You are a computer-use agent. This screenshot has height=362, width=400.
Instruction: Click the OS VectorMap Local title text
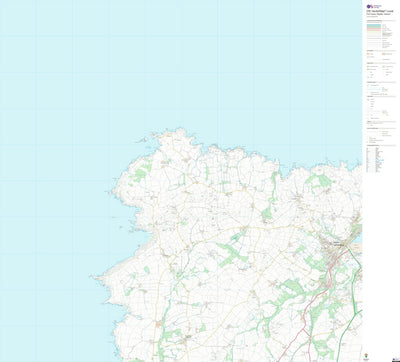[379, 11]
